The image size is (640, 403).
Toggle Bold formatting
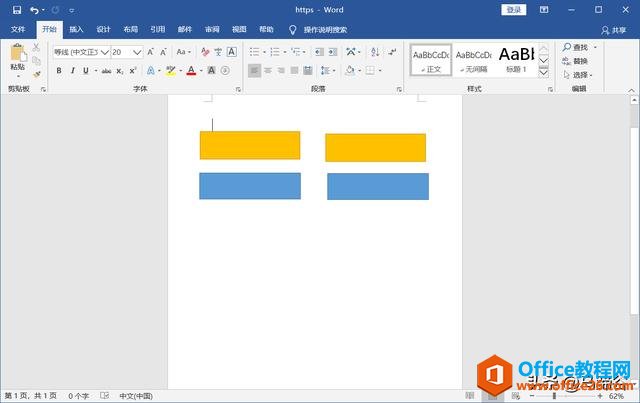[x=59, y=71]
